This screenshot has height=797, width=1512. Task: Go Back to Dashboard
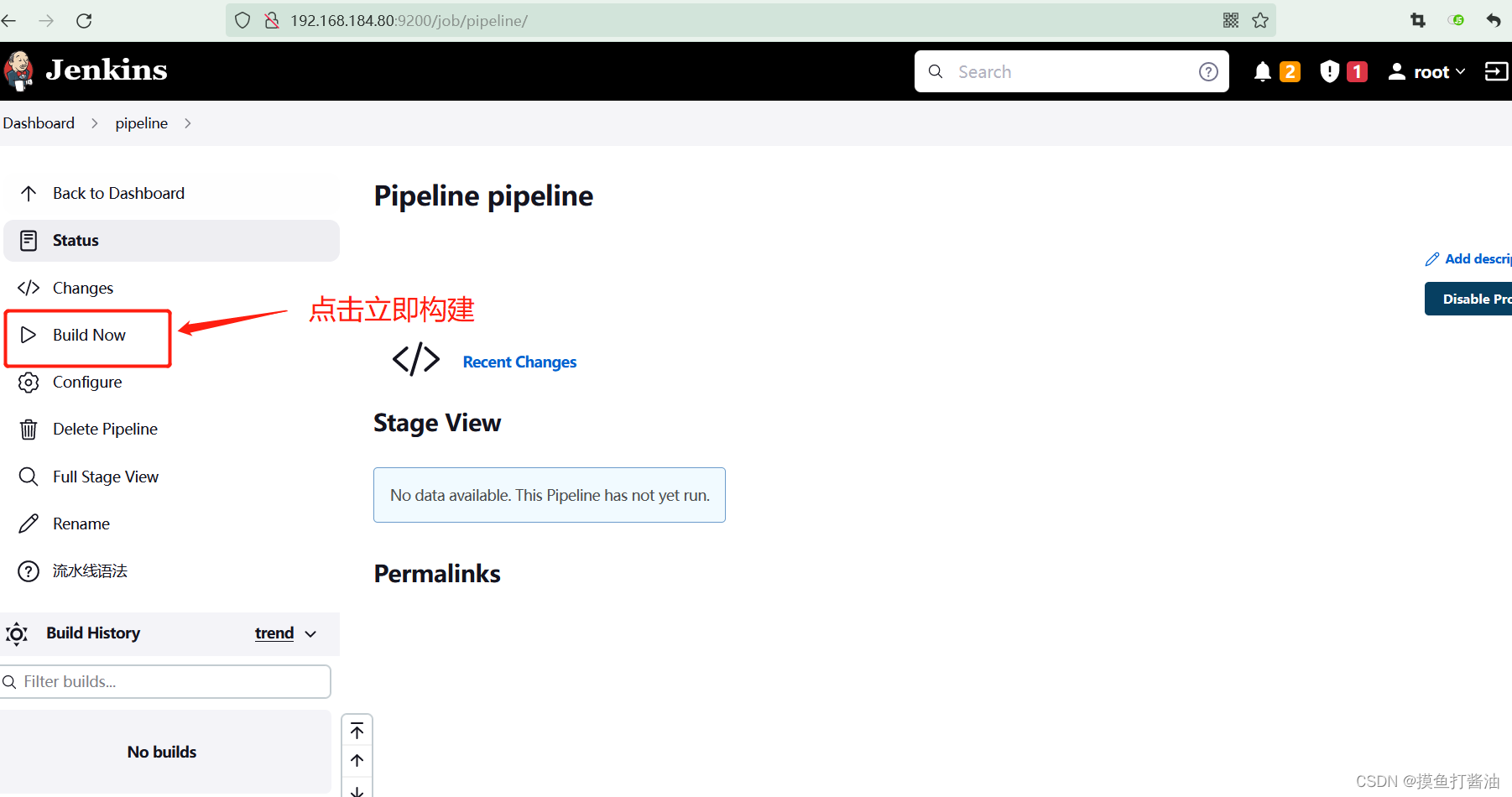point(171,194)
